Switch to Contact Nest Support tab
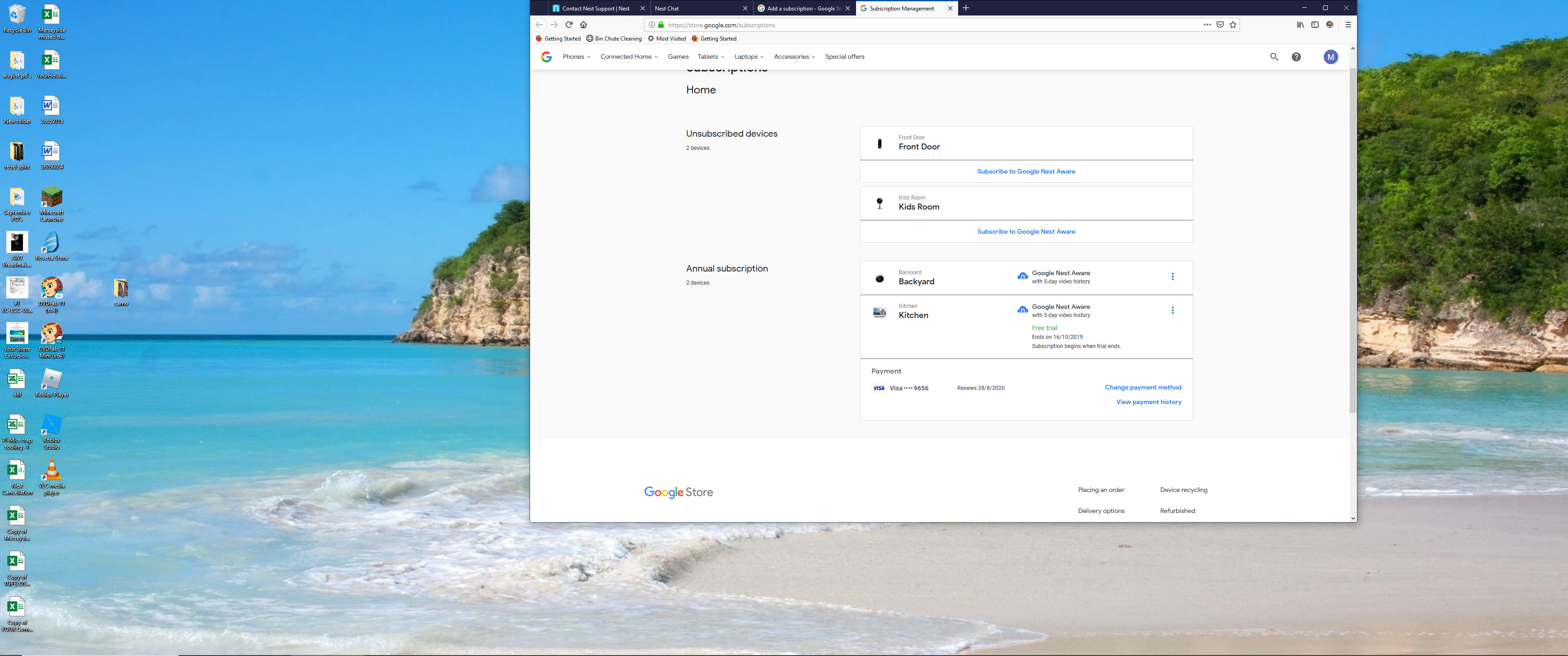The height and width of the screenshot is (656, 1568). pos(595,9)
